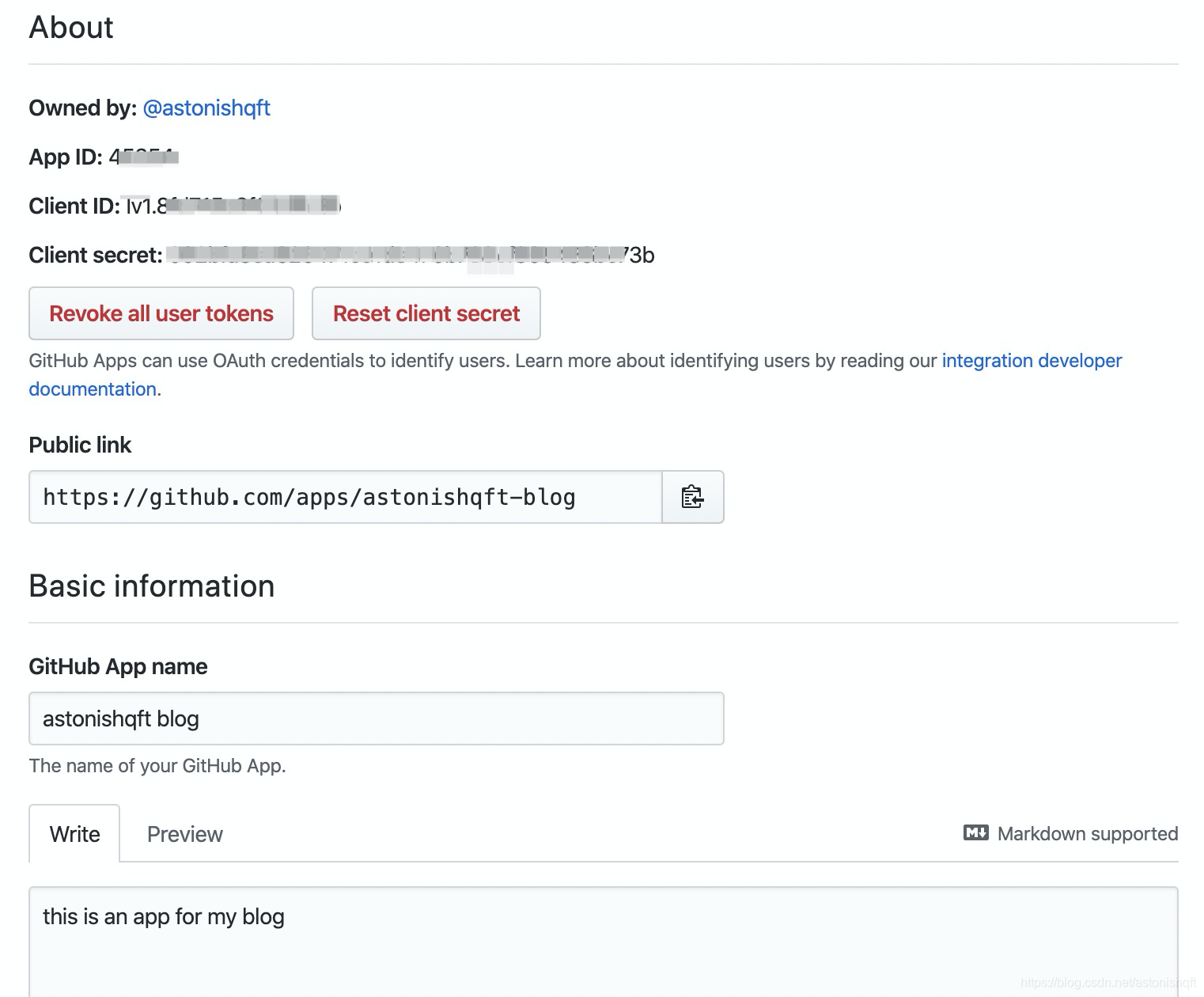
Task: Reset the client secret
Action: point(426,313)
